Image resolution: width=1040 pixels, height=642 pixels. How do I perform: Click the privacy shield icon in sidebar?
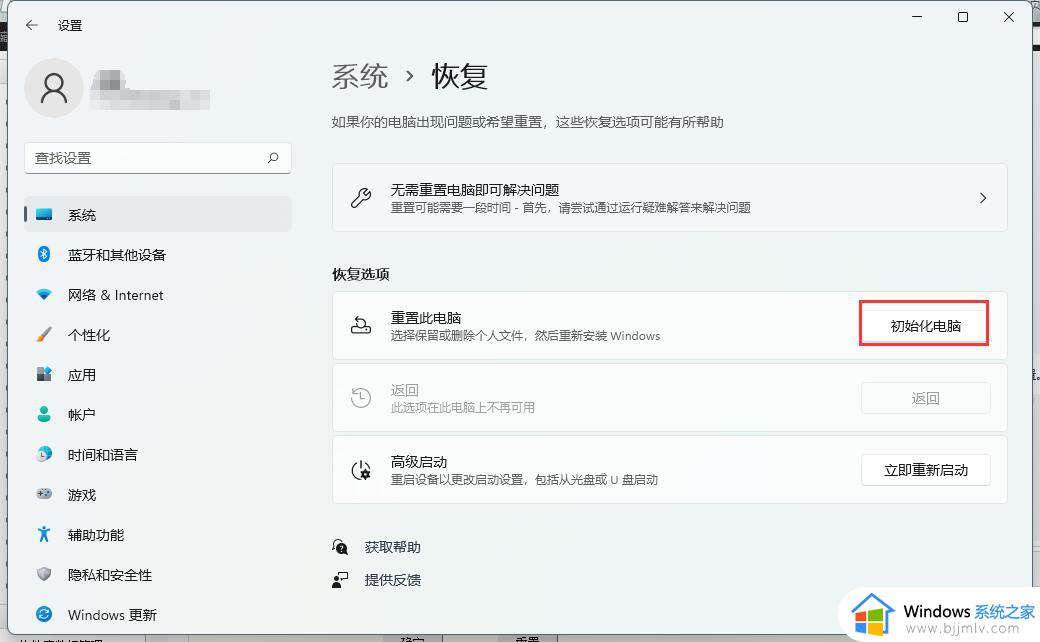tap(44, 575)
